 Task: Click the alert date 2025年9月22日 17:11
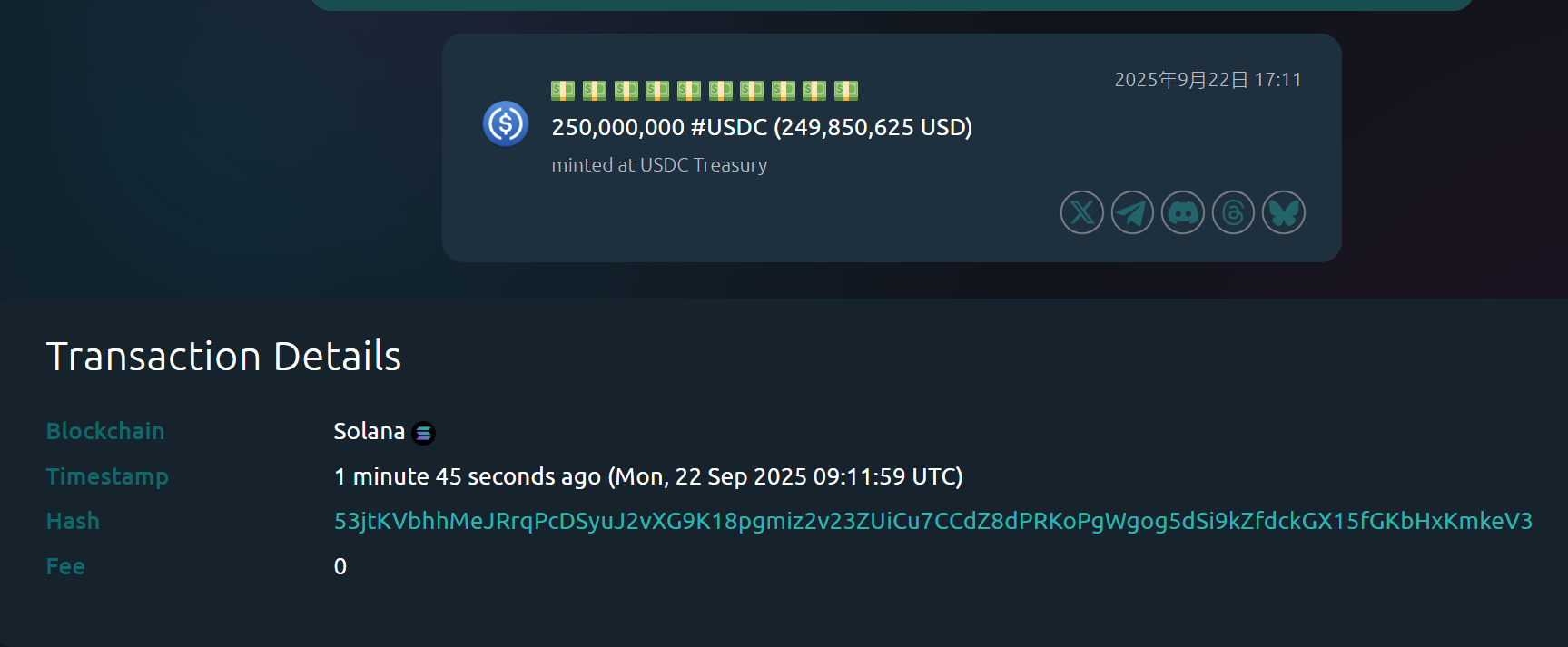1208,80
